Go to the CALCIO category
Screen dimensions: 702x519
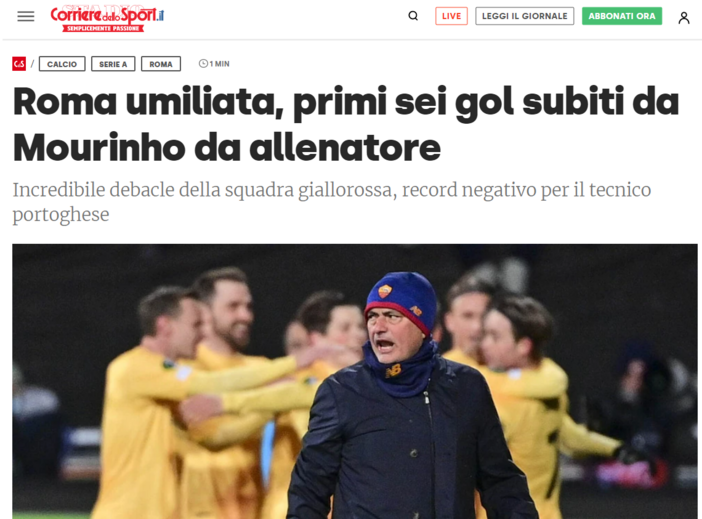pos(62,64)
